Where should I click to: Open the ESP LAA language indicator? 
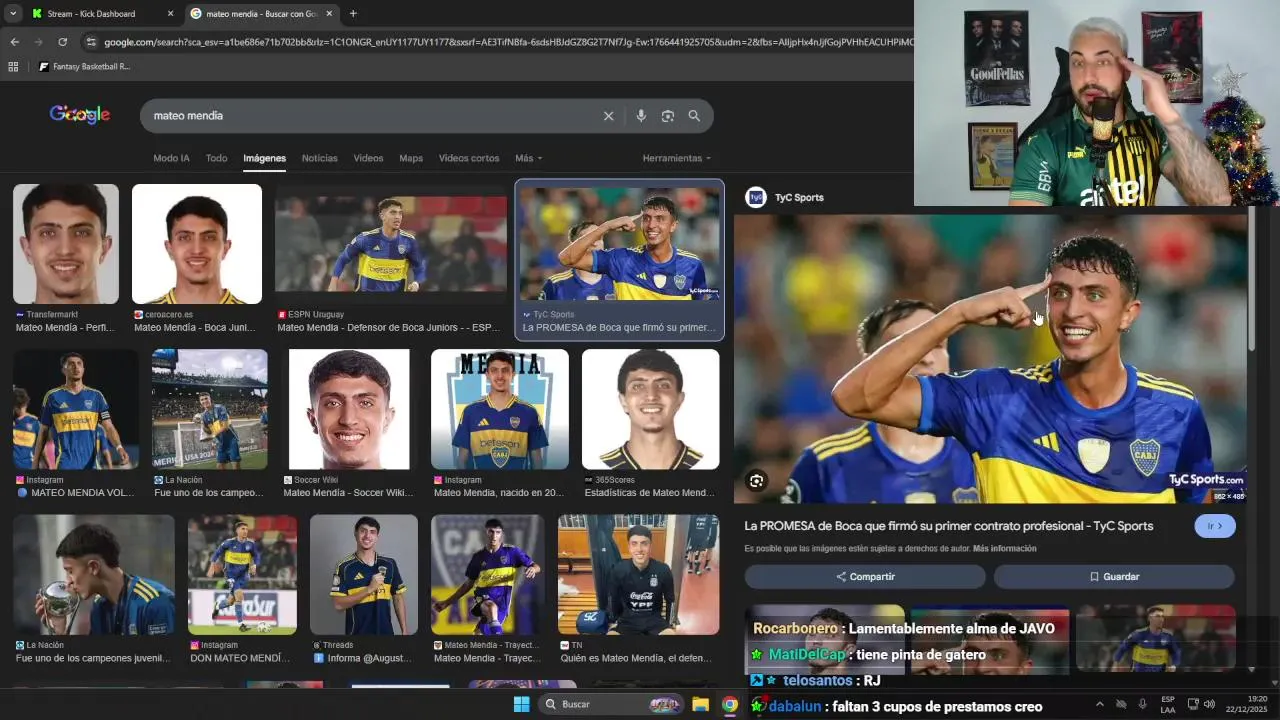tap(1168, 704)
